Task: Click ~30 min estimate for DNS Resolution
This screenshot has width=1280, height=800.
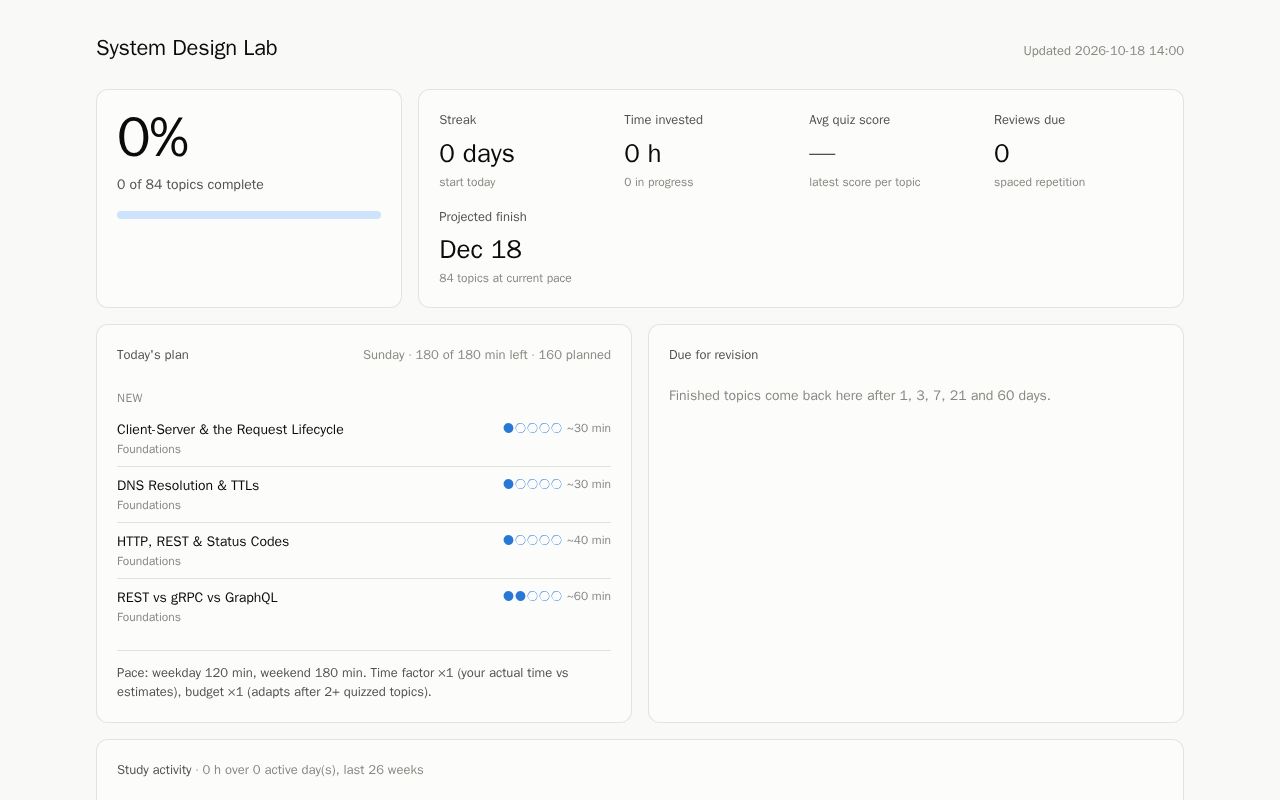Action: 589,484
